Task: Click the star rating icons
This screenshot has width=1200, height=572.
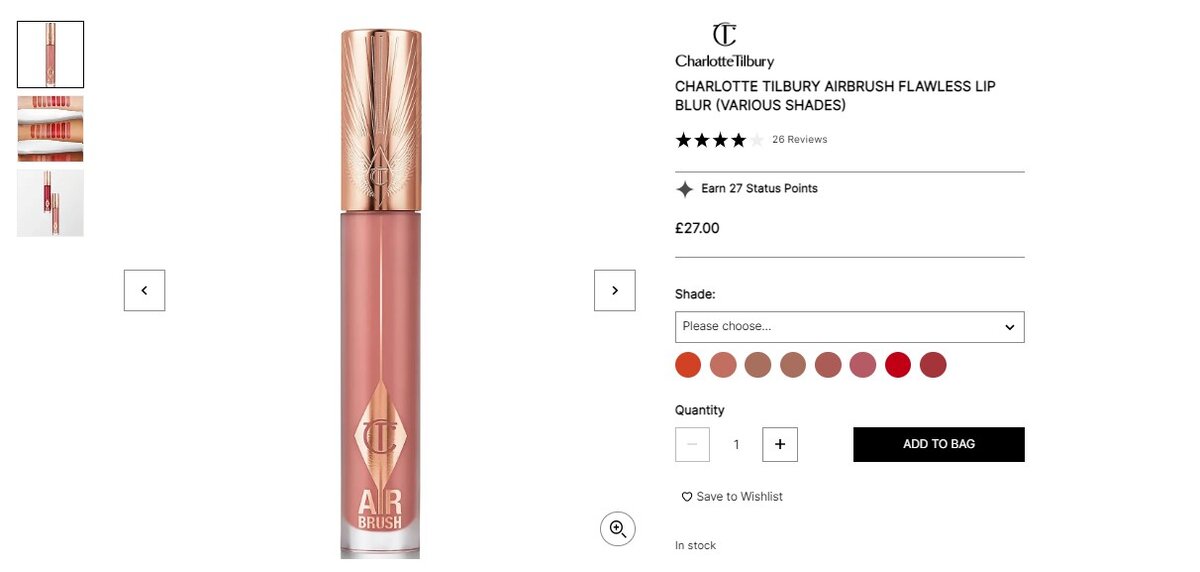Action: [x=719, y=140]
